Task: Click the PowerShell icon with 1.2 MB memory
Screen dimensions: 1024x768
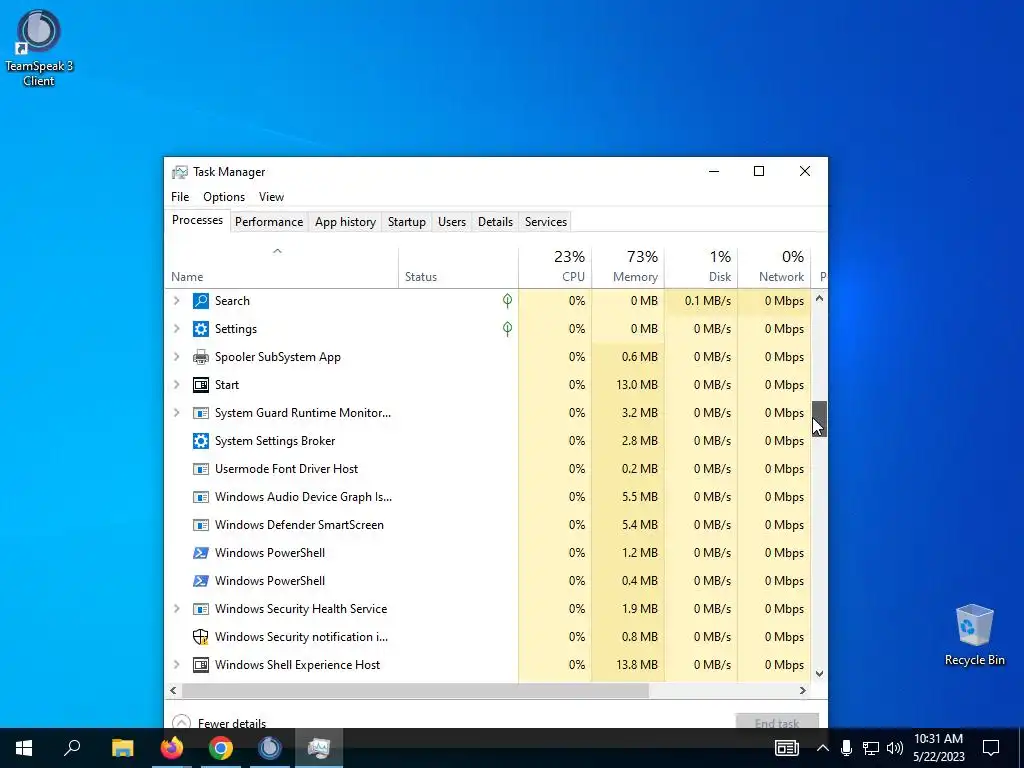Action: pos(200,552)
